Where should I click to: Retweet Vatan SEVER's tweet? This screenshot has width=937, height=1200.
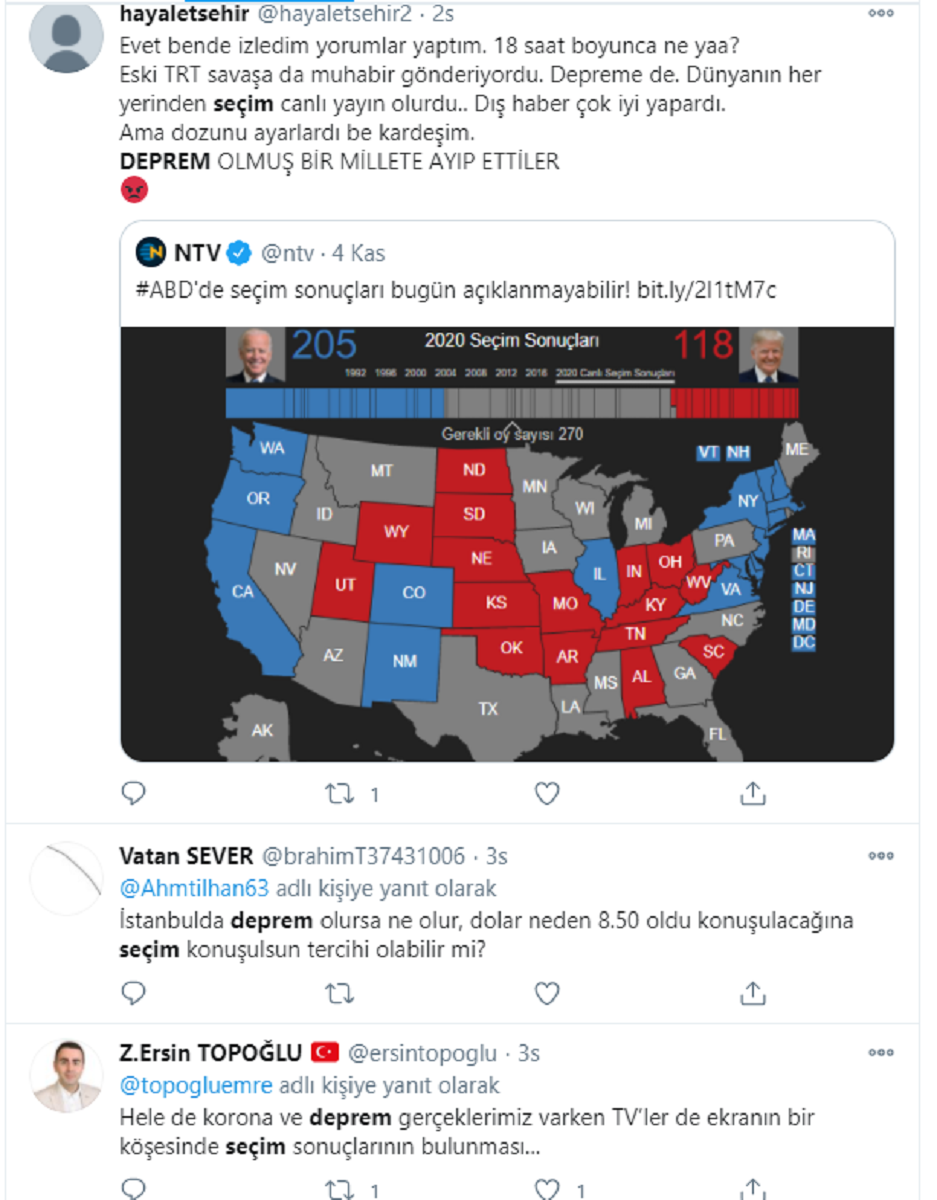340,993
